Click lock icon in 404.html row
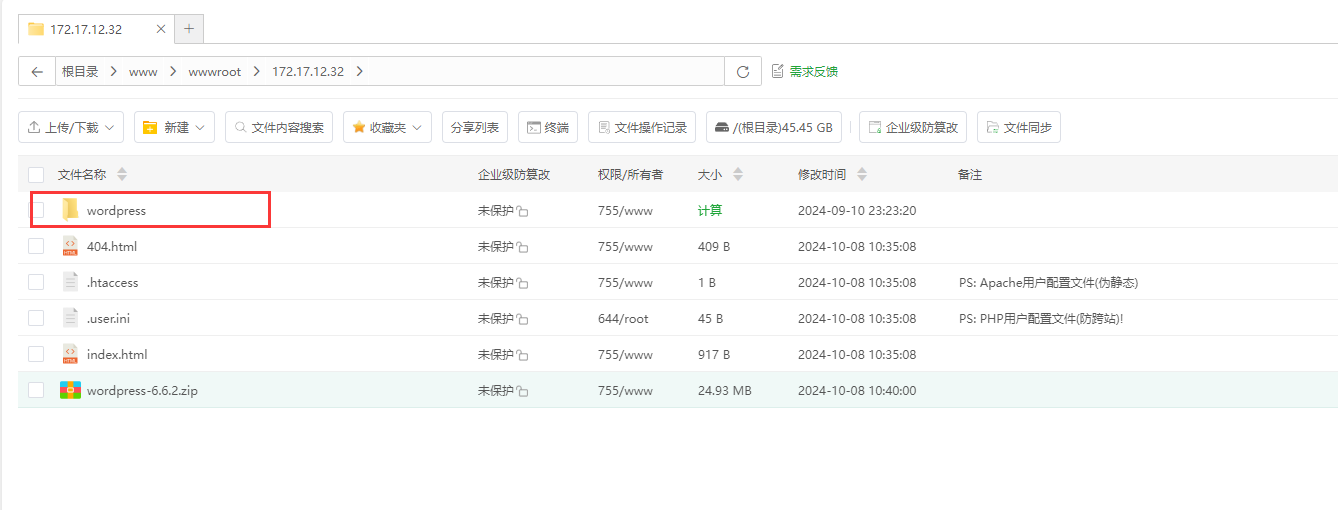Viewport: 1338px width, 510px height. coord(522,247)
